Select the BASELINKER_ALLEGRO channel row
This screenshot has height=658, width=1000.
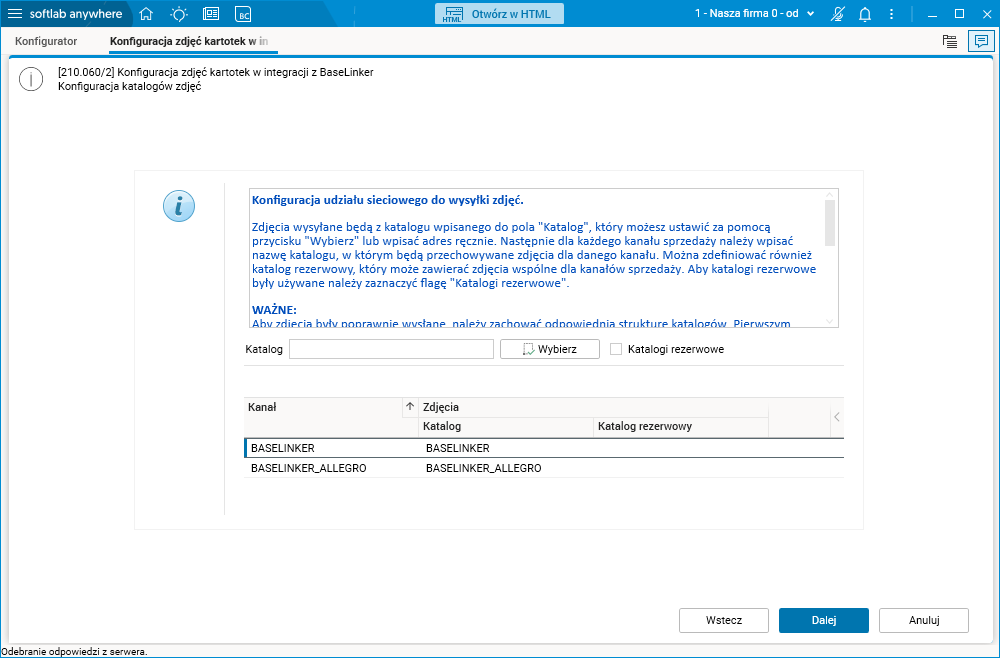click(544, 468)
